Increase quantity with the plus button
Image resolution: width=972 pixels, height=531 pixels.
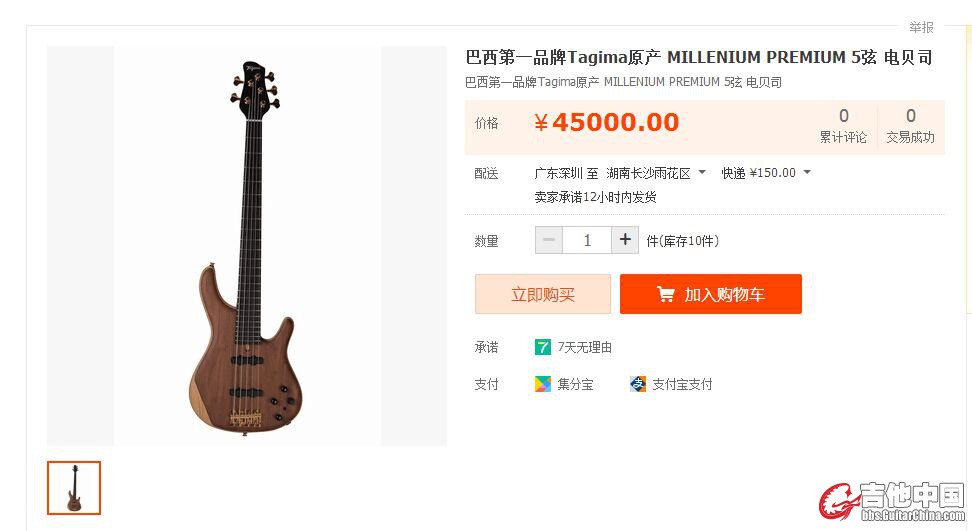point(625,240)
